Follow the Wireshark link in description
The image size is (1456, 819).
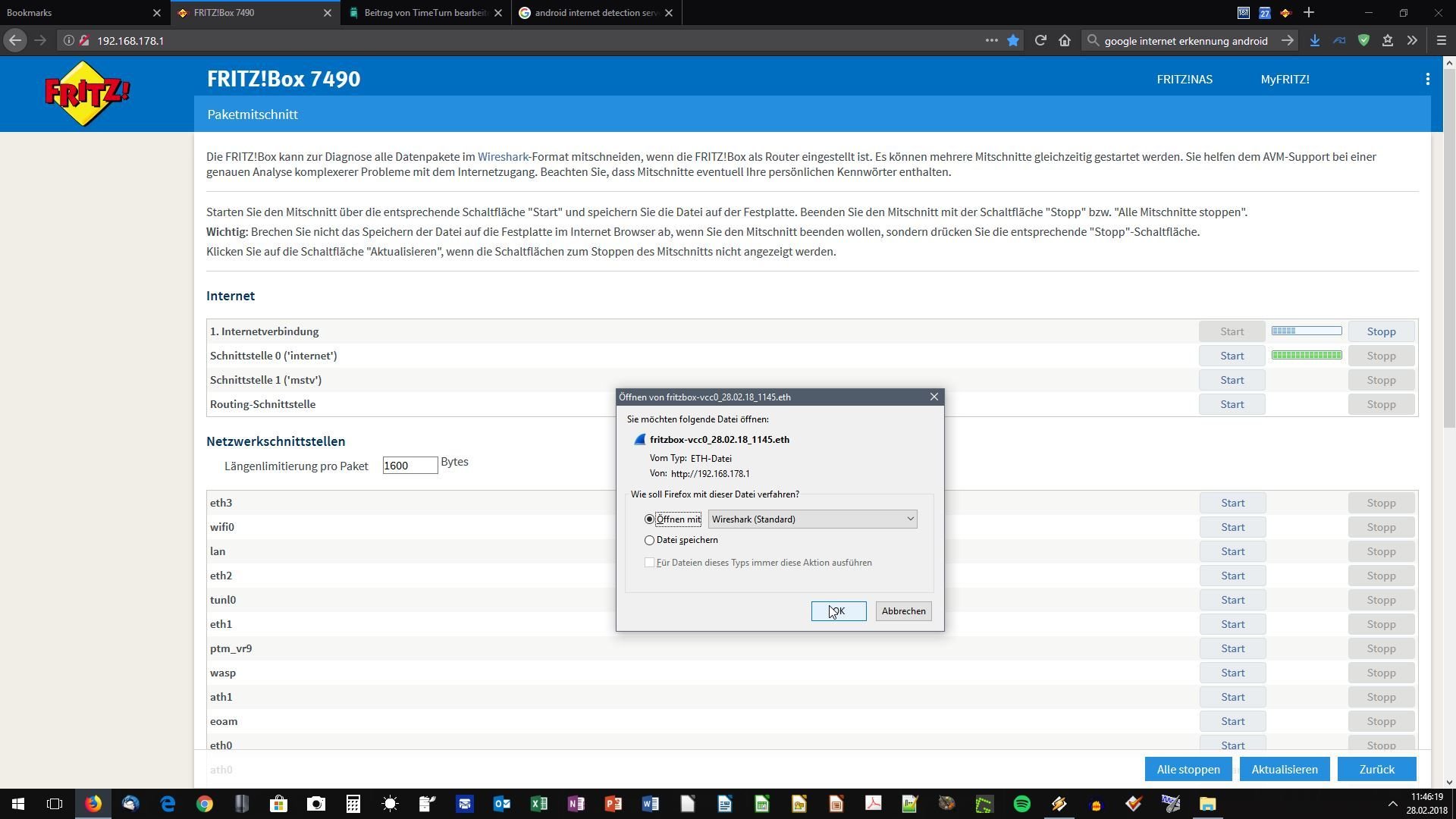[502, 157]
